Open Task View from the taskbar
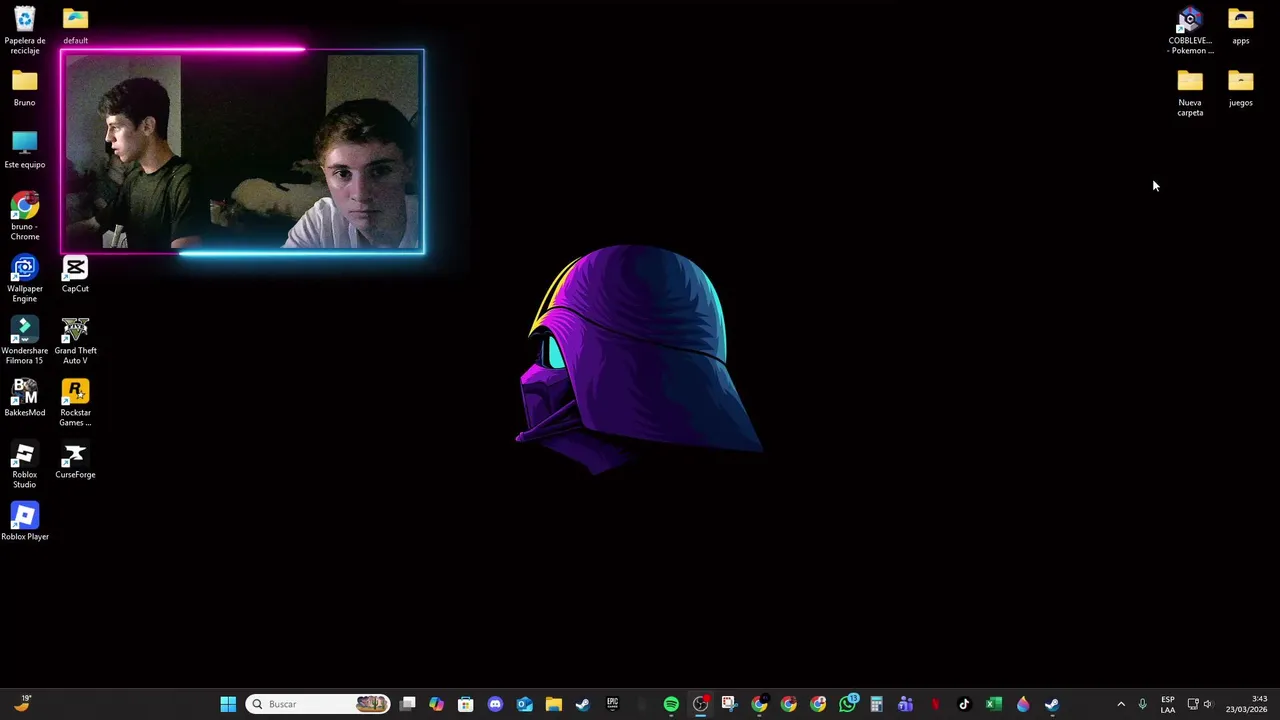The width and height of the screenshot is (1280, 720). [408, 704]
